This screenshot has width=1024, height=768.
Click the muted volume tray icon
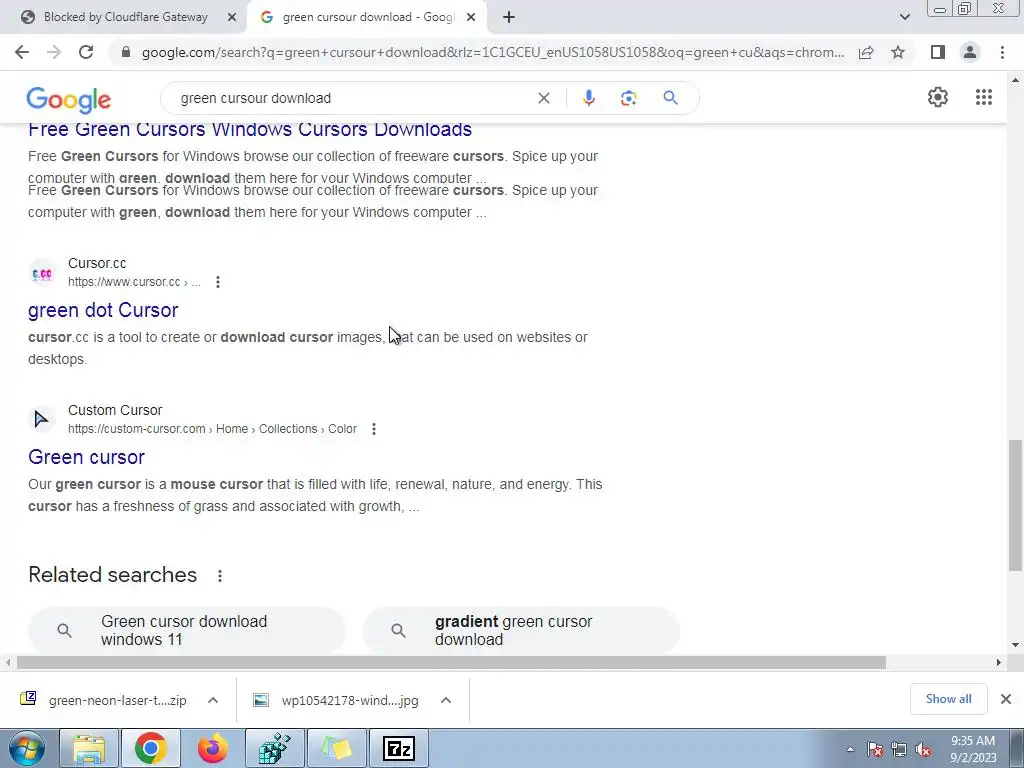coord(923,750)
